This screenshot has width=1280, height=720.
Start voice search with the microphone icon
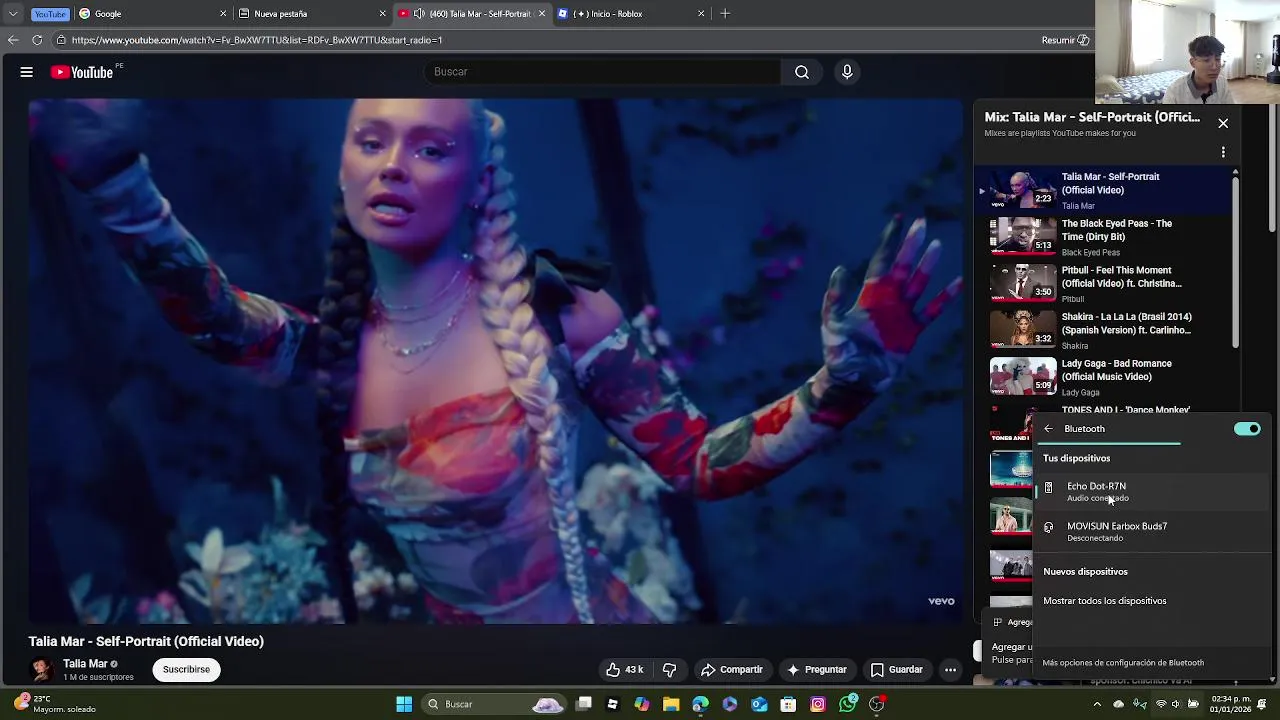tap(847, 72)
